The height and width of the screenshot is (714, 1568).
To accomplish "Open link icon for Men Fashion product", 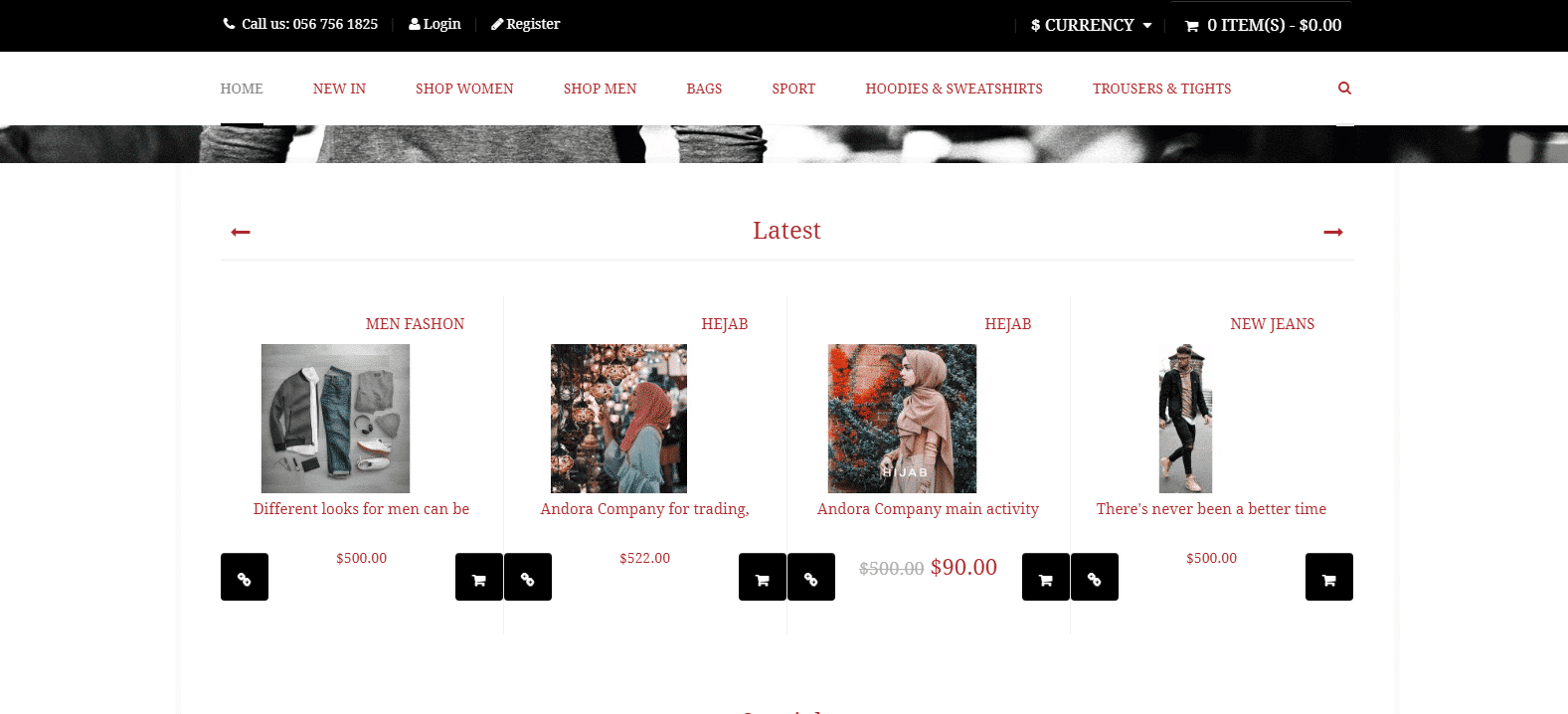I will click(245, 577).
